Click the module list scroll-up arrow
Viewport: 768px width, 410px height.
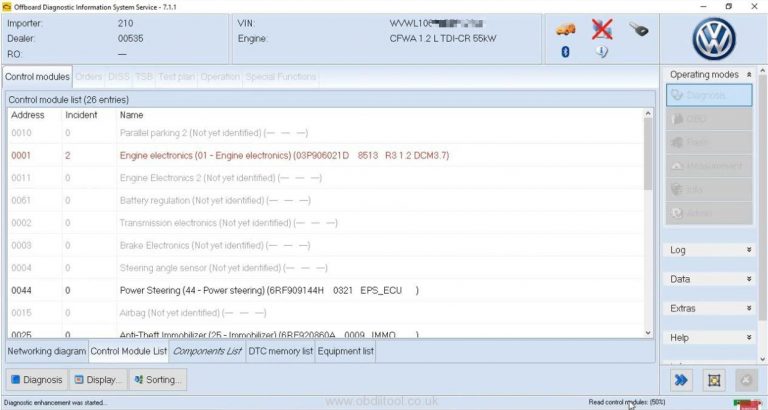[x=648, y=114]
